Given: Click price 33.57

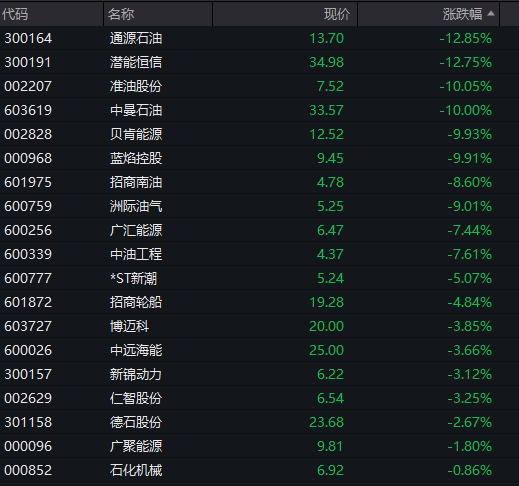Looking at the screenshot, I should click(326, 110).
